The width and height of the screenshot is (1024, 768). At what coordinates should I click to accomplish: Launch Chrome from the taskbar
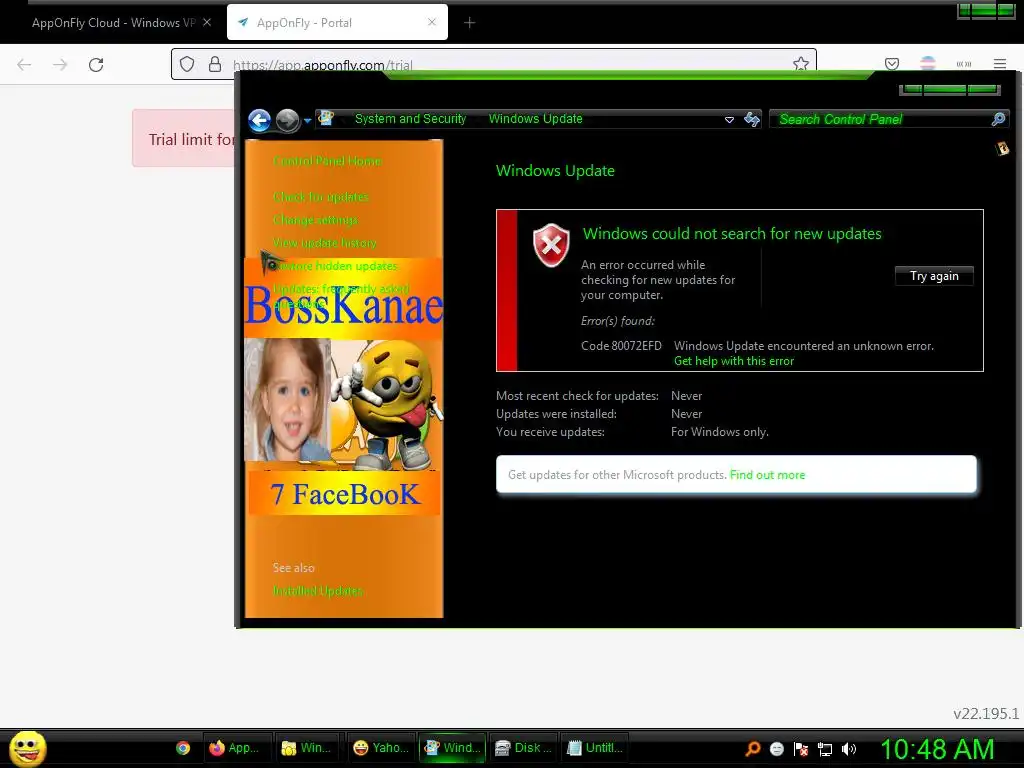tap(183, 748)
